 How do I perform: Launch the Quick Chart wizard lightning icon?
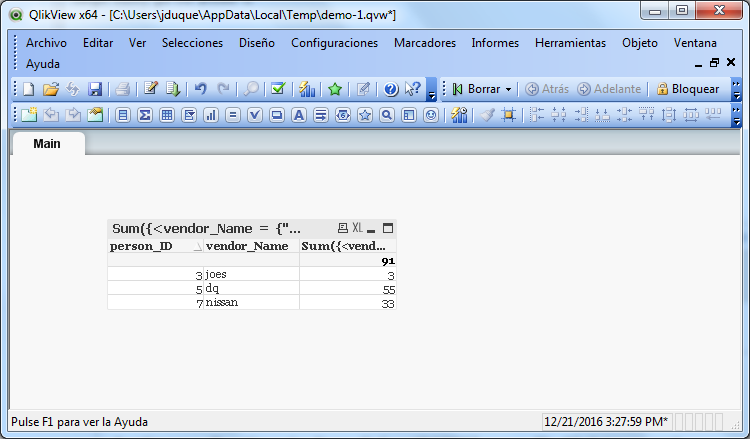point(307,89)
